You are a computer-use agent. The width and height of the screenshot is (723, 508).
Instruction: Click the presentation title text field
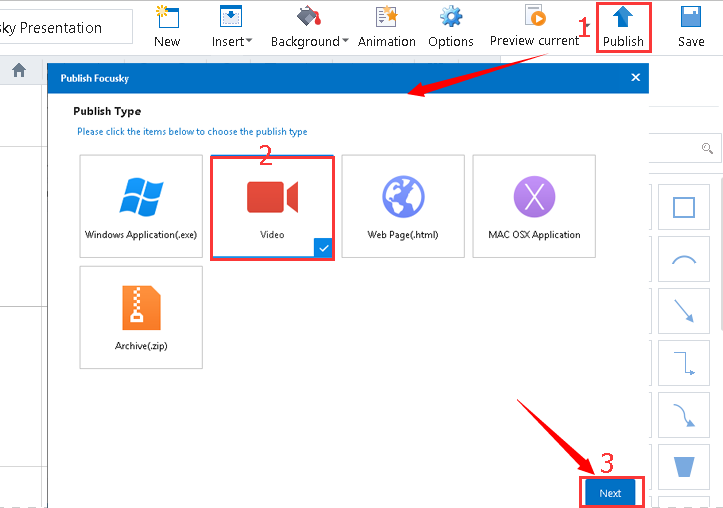[x=65, y=27]
